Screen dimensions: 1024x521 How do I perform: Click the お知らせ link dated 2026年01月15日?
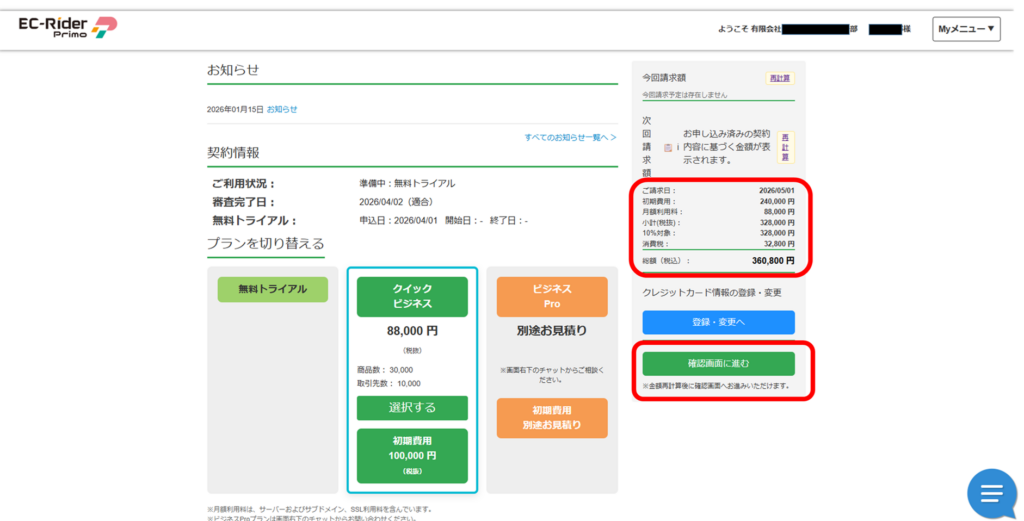(281, 109)
